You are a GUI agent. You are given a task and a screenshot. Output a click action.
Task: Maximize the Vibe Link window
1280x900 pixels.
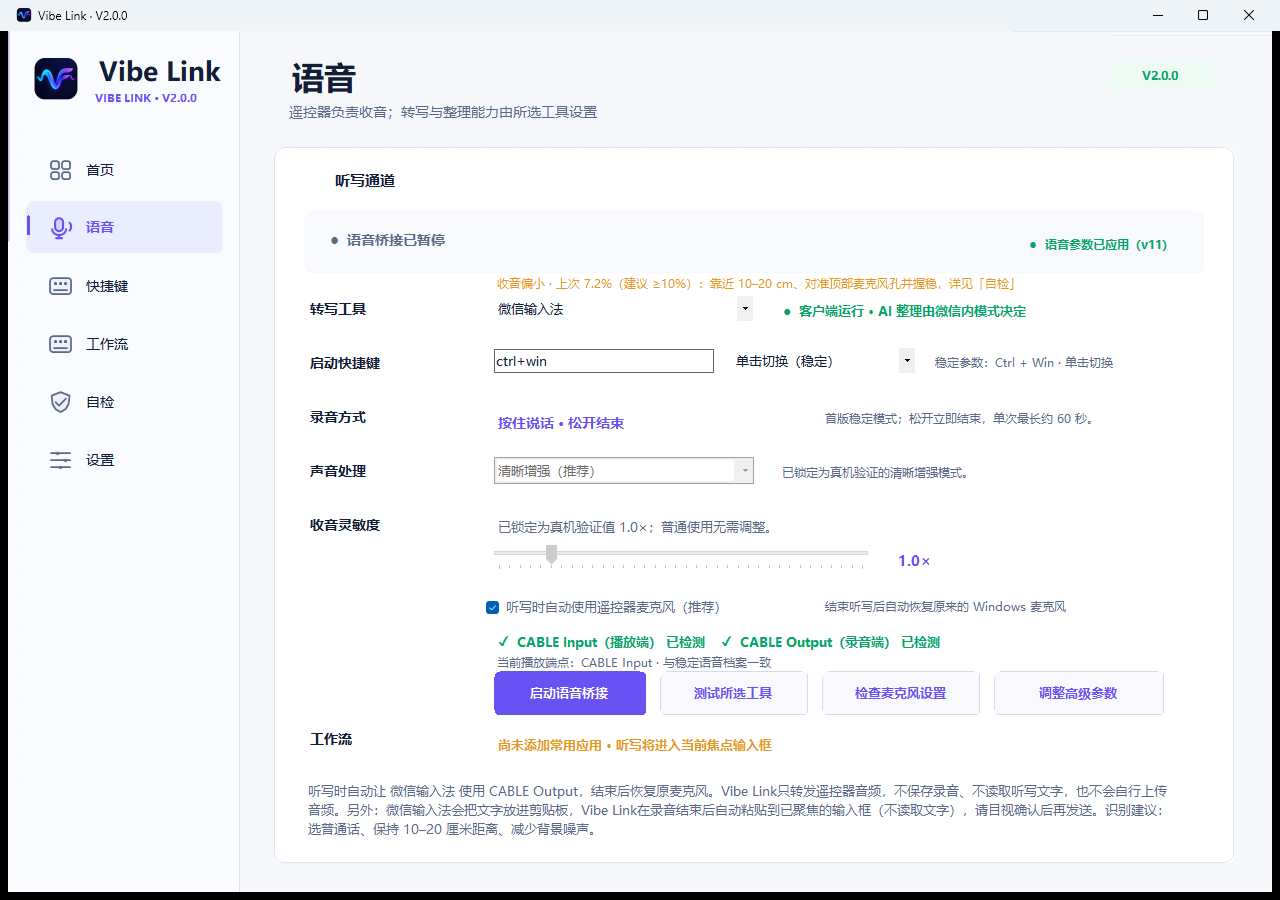pyautogui.click(x=1203, y=15)
